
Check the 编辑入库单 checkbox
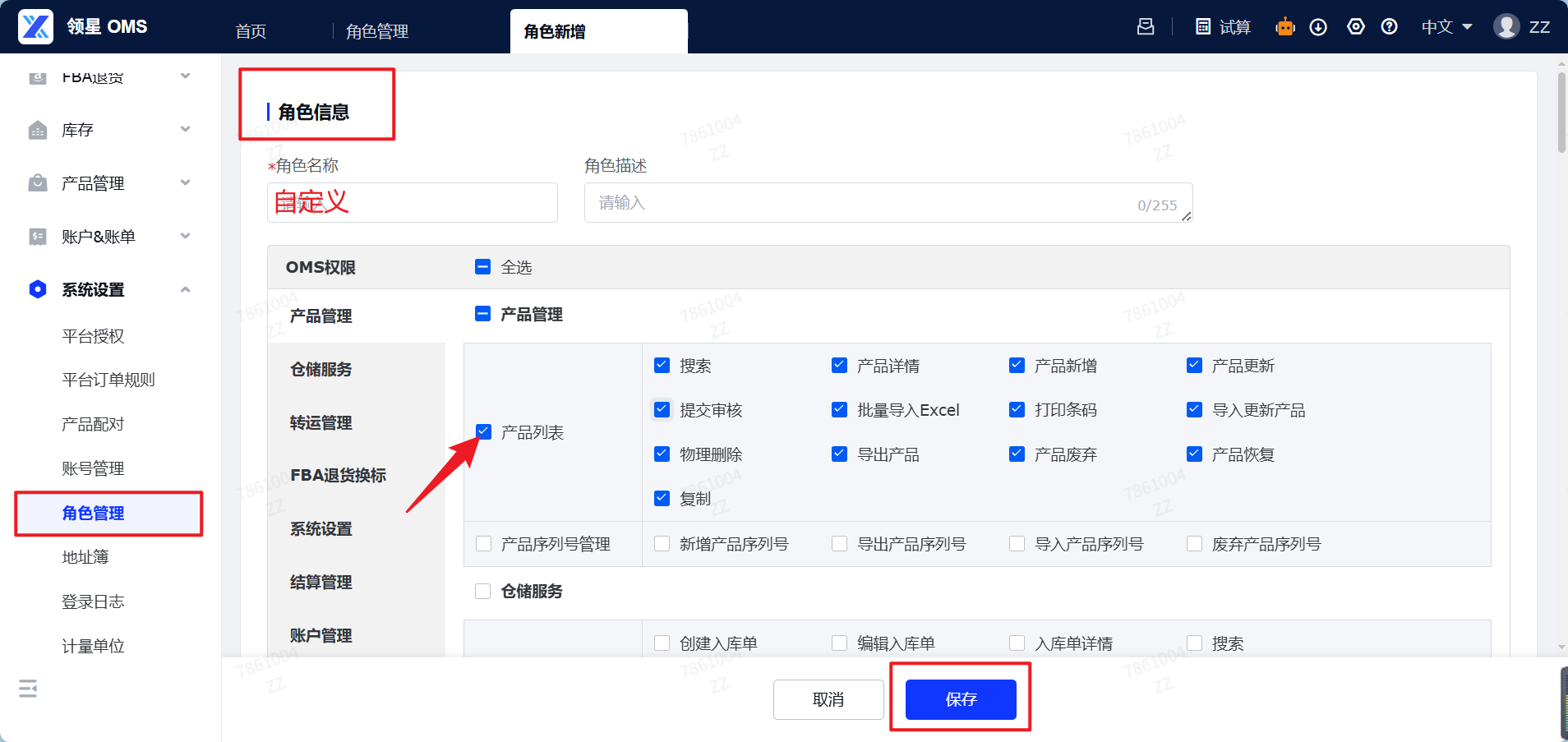click(839, 643)
